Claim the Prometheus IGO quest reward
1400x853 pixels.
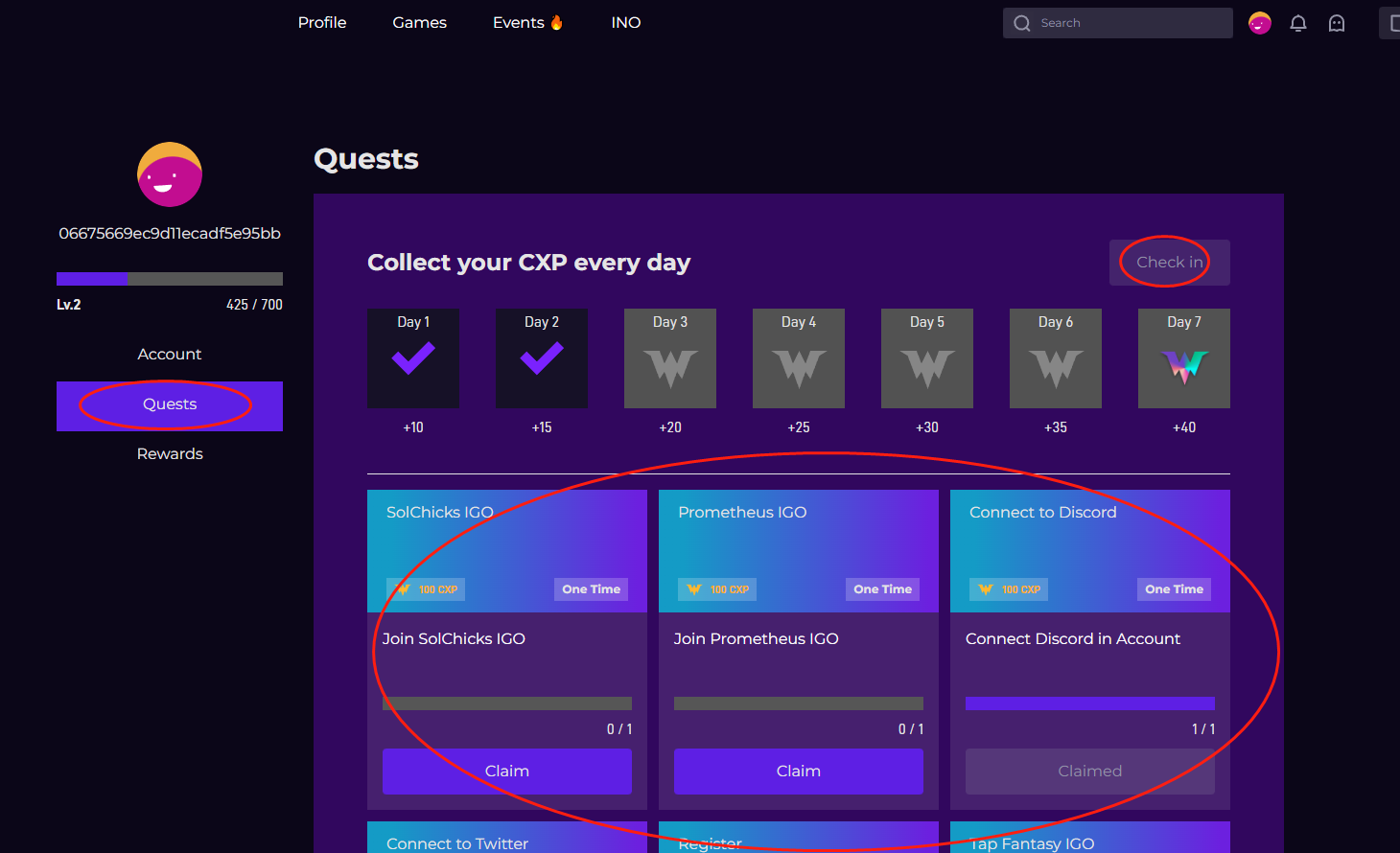click(x=799, y=772)
